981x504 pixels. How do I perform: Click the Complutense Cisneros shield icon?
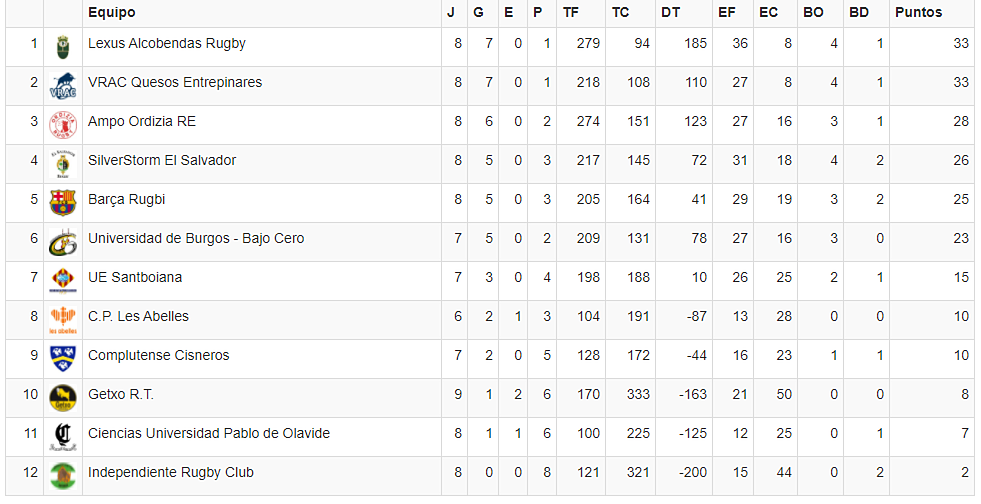pyautogui.click(x=62, y=358)
